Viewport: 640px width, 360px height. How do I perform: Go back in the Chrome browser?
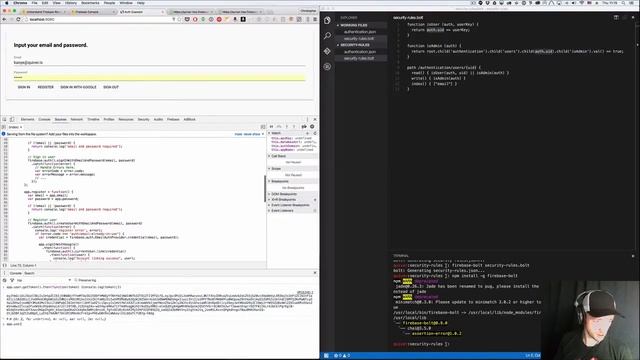[4, 19]
